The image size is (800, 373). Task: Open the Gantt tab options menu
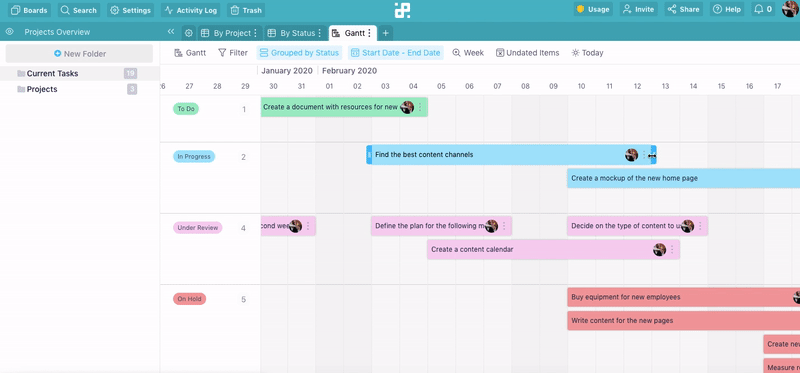[x=369, y=33]
